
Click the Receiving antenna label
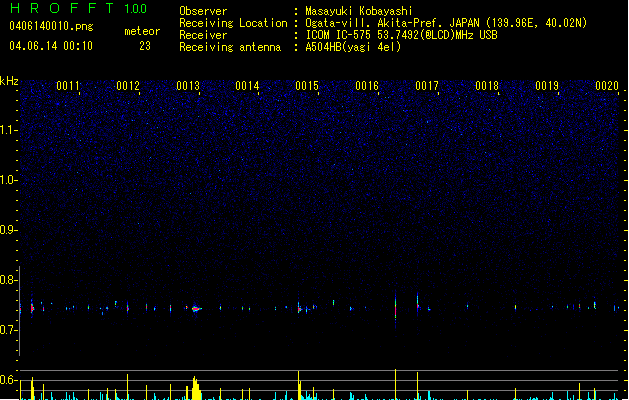[x=230, y=47]
